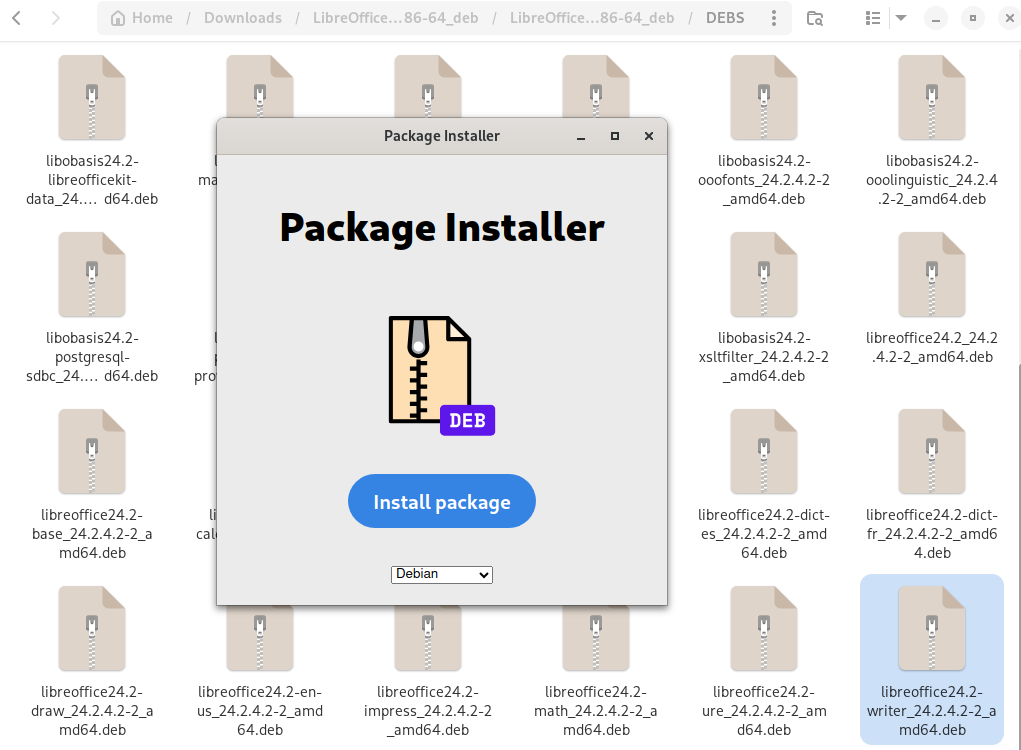
Task: Maximize the Files window
Action: coord(973,18)
